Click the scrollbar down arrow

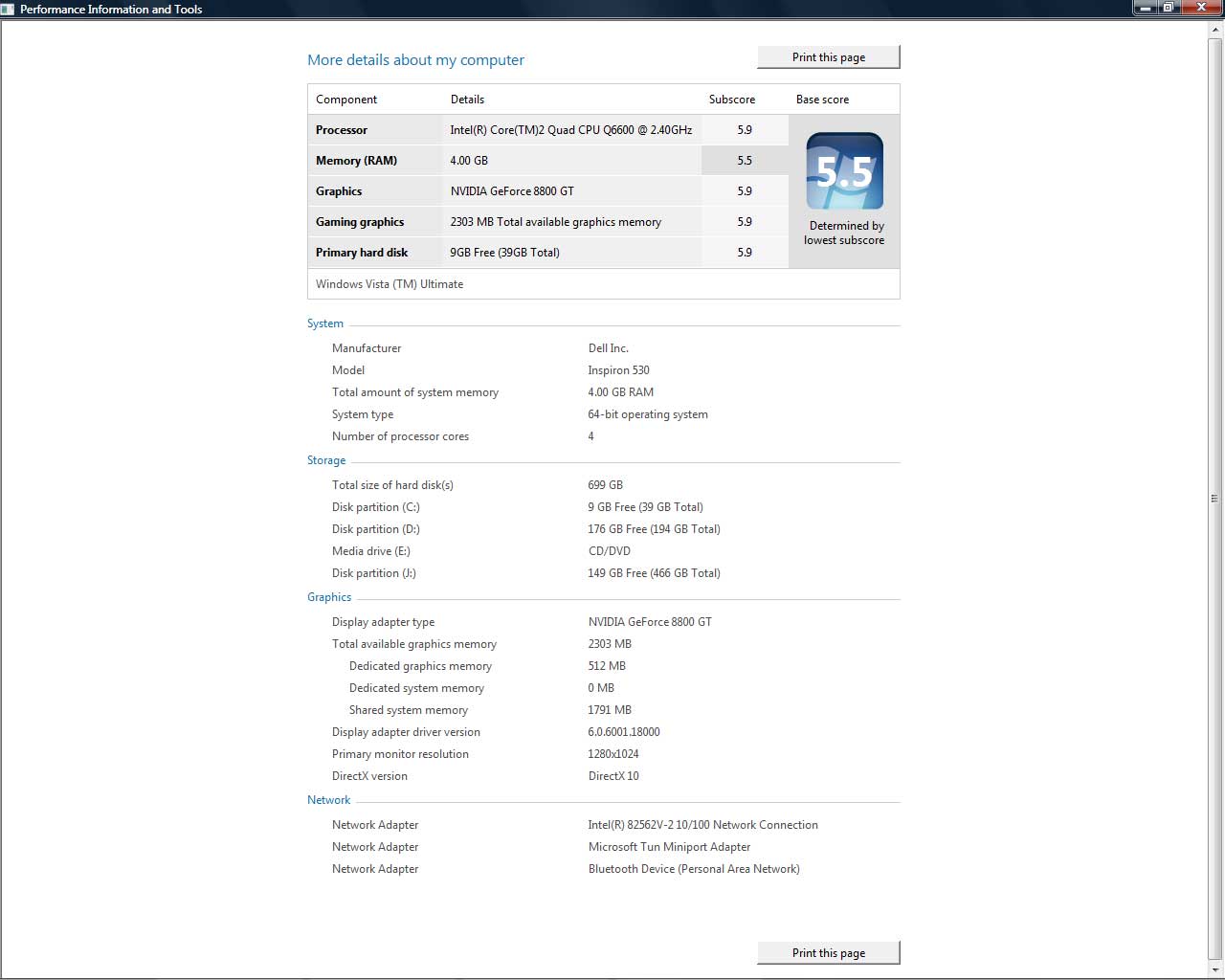tap(1215, 969)
